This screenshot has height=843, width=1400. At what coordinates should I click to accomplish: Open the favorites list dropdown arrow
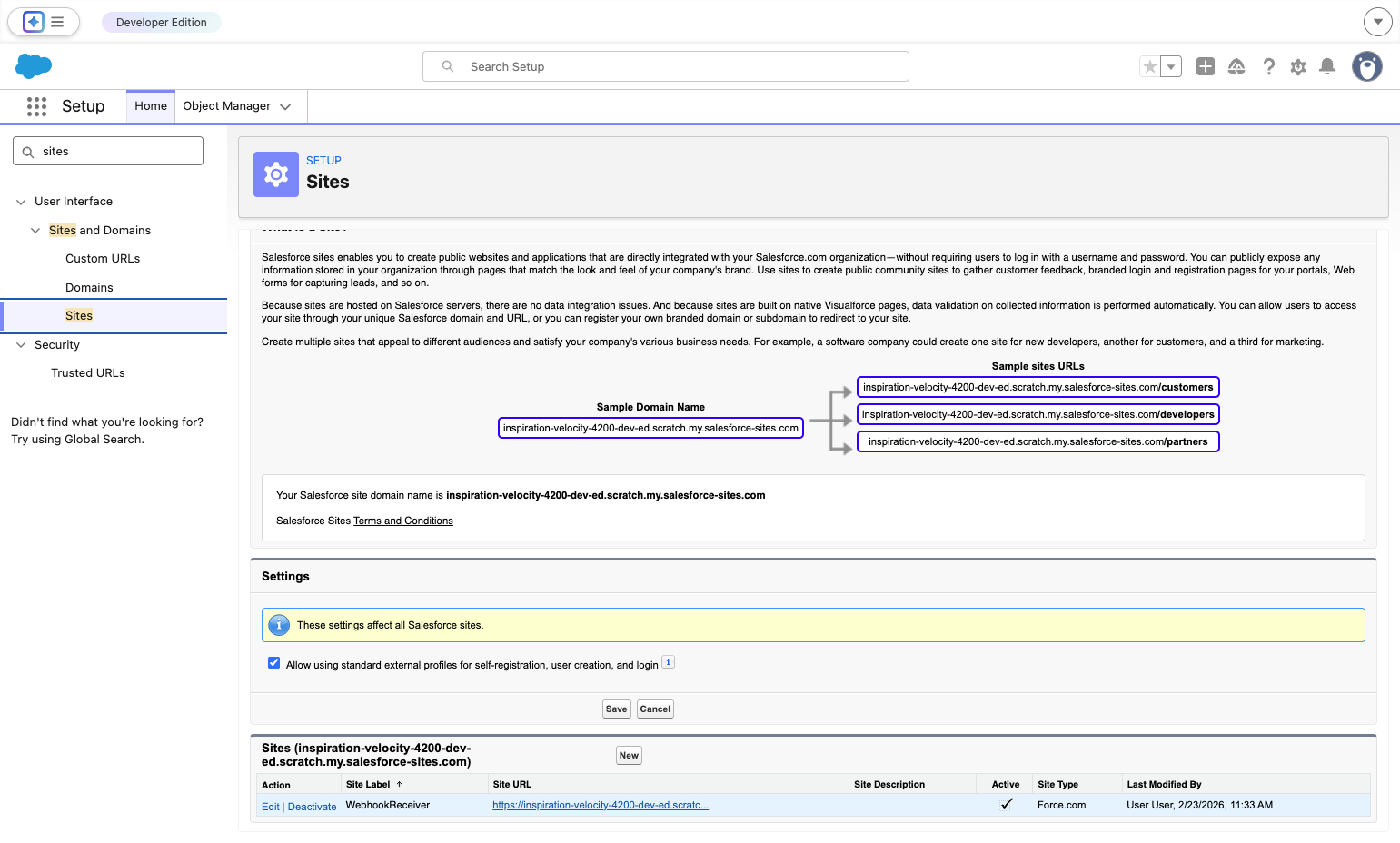(x=1171, y=66)
